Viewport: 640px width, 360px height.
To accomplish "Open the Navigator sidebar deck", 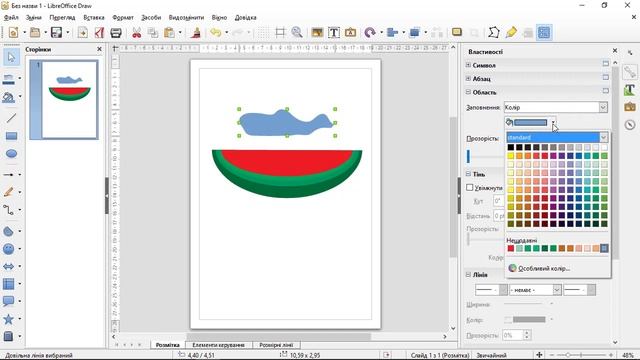I will pos(630,125).
